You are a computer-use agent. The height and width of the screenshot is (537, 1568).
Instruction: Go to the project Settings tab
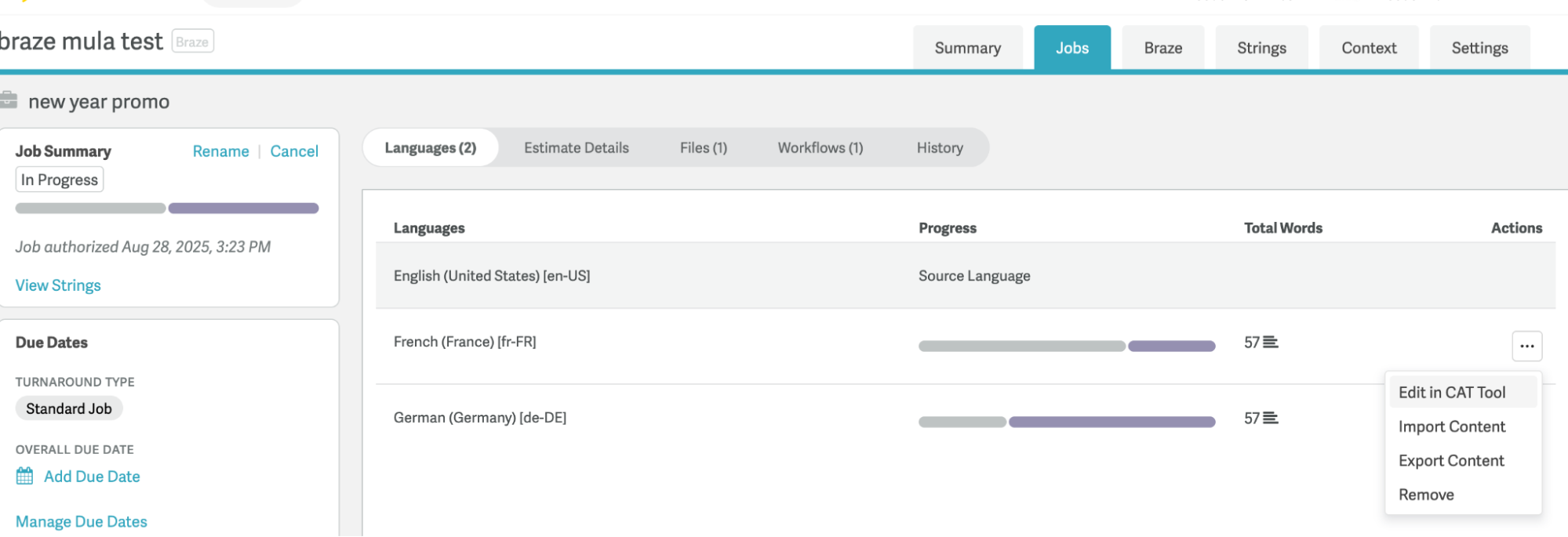click(x=1479, y=48)
